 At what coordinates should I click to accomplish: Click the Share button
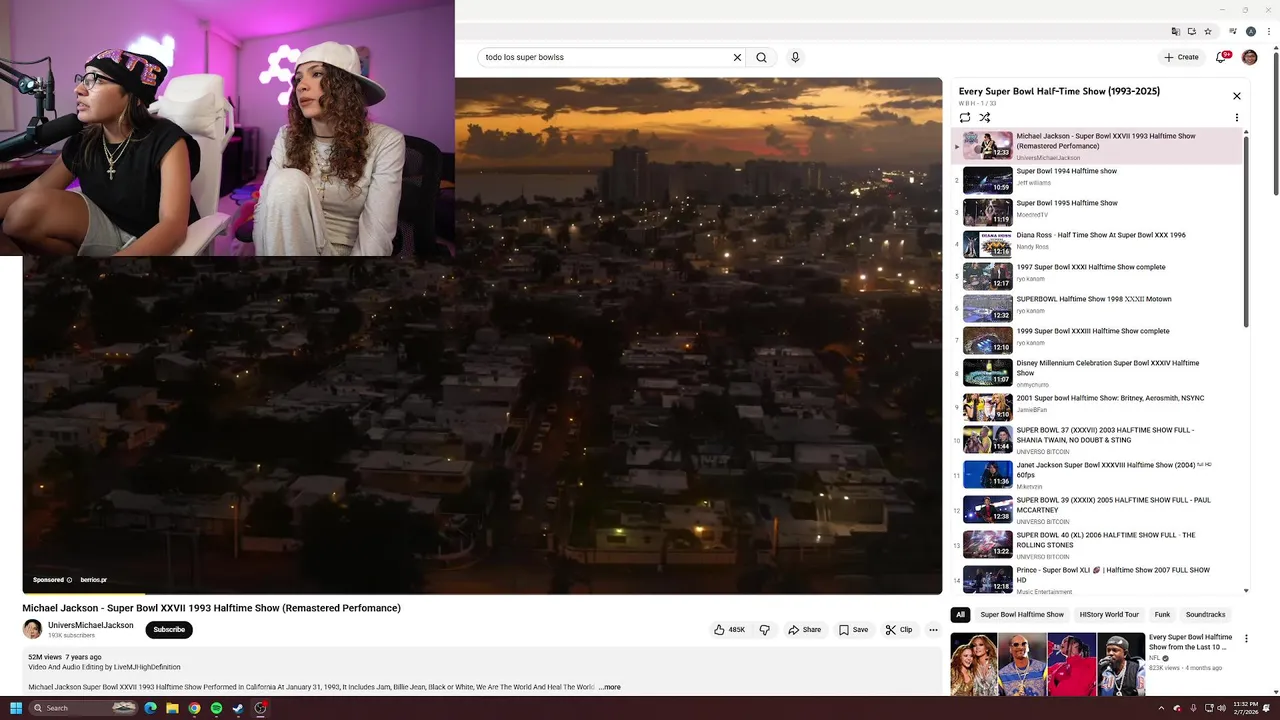[805, 630]
